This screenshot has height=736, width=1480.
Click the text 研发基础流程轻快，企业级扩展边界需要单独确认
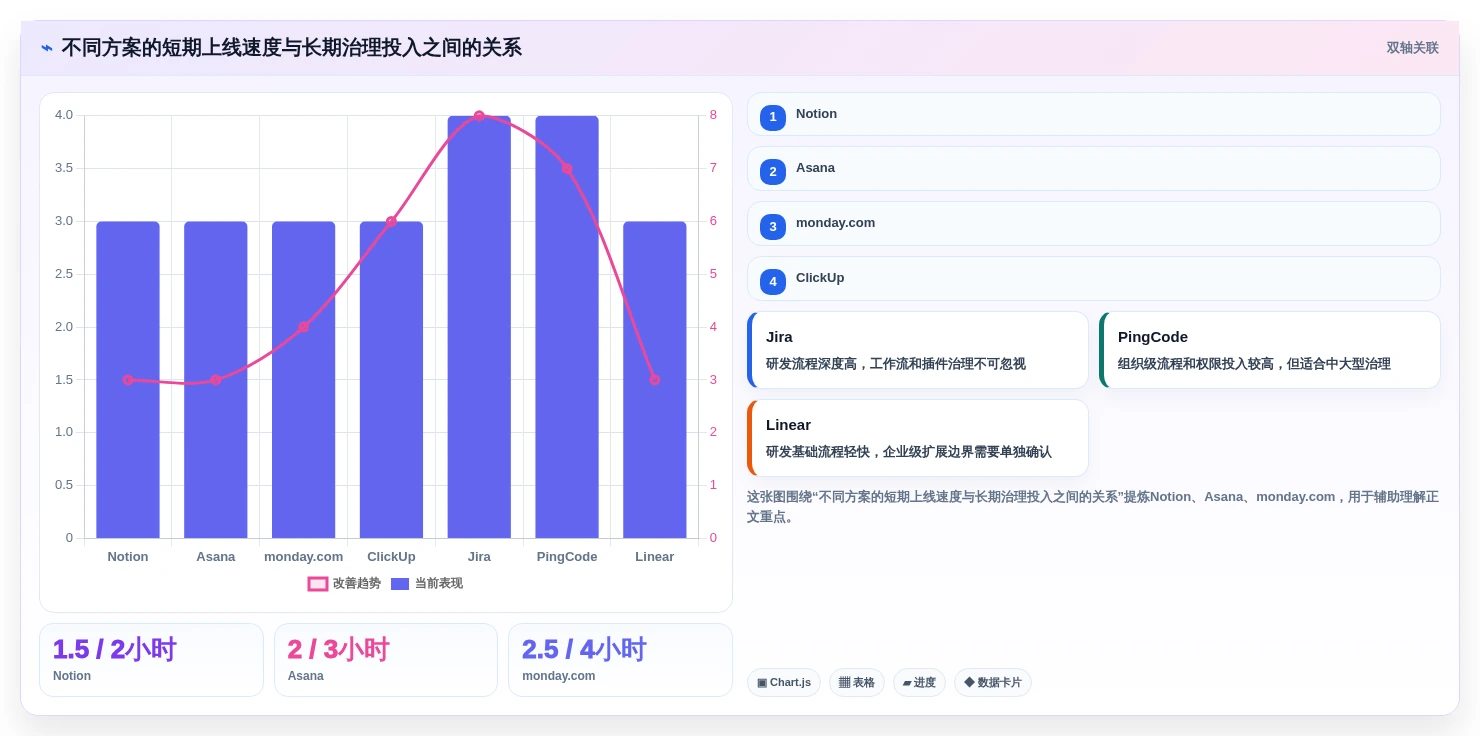coord(909,452)
